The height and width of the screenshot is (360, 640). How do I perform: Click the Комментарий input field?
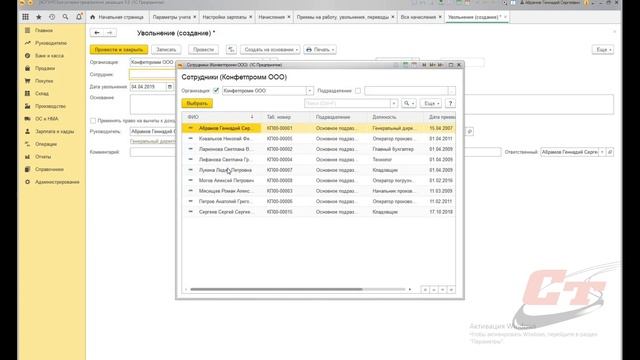point(315,152)
